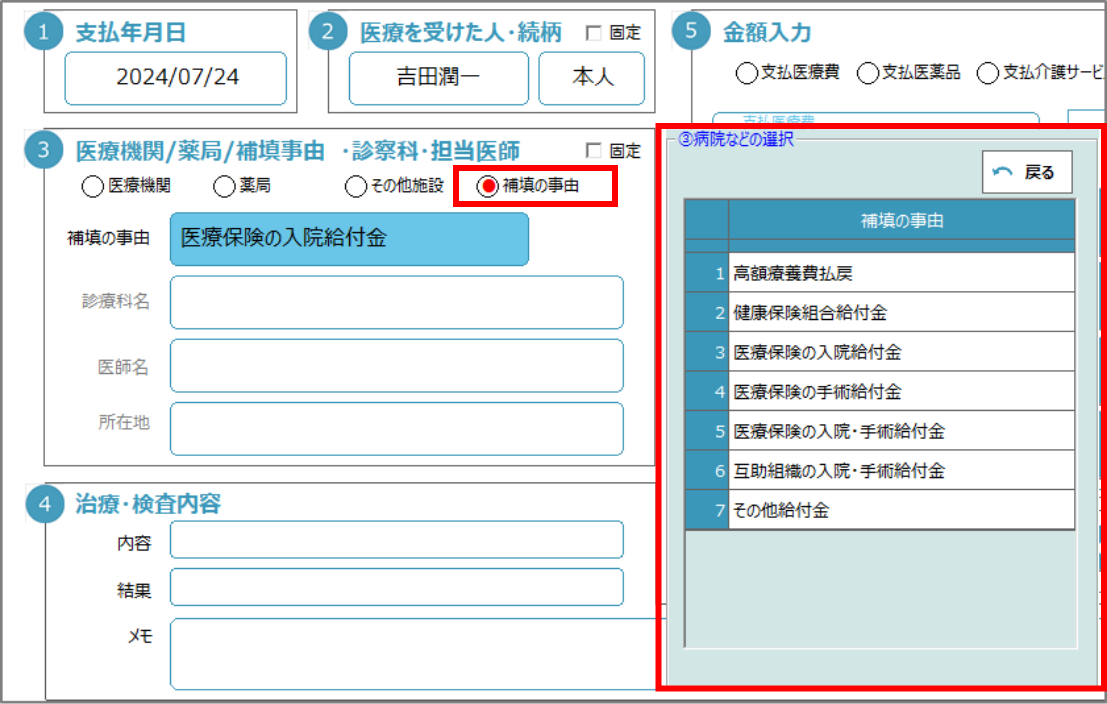Viewport: 1107px width, 704px height.
Task: Enable 固定 checkbox for 医療を受けた人
Action: point(594,33)
